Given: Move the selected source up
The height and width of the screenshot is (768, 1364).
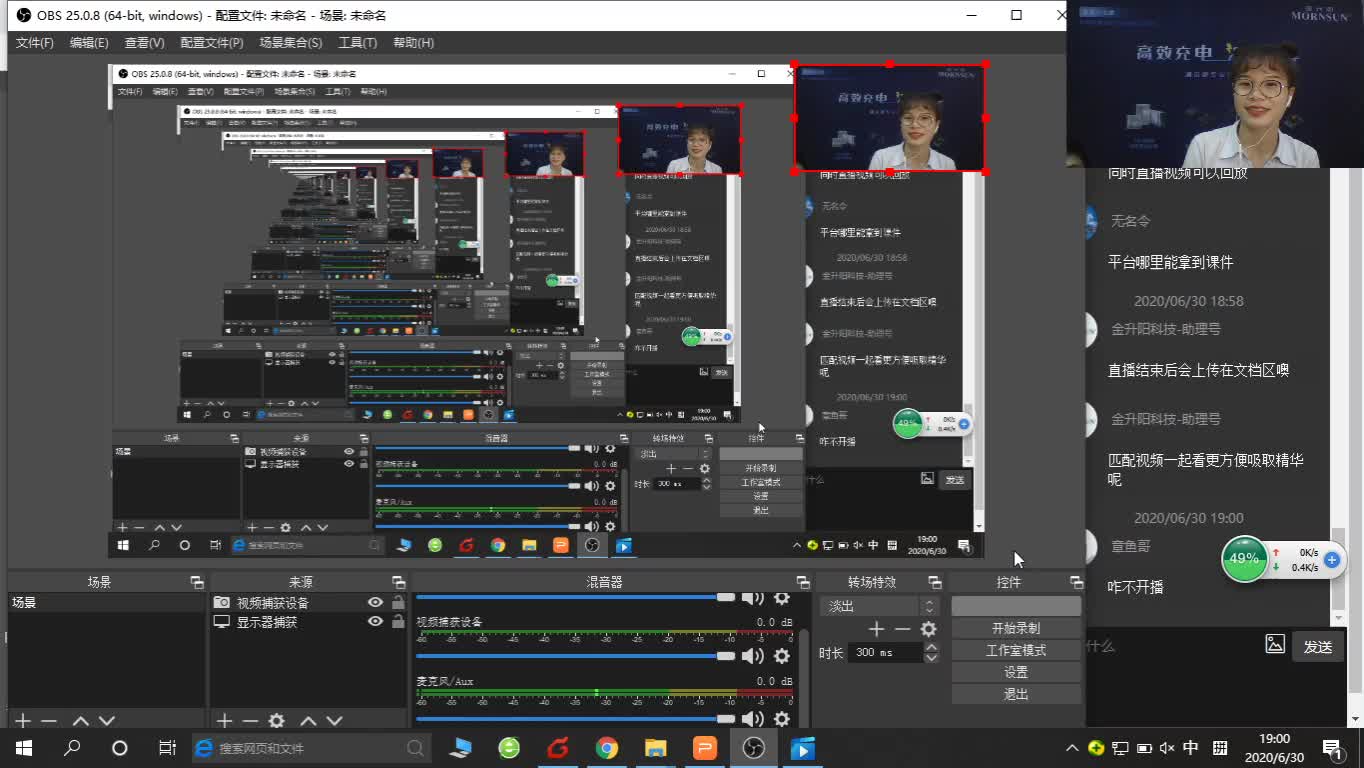Looking at the screenshot, I should pos(308,720).
